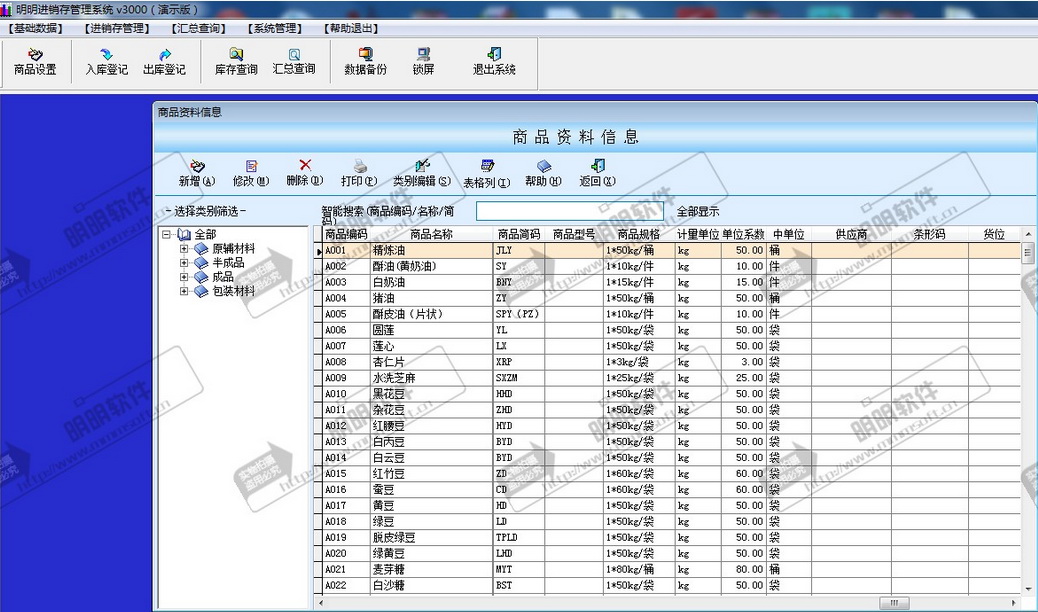The height and width of the screenshot is (612, 1038).
Task: Open the 【汇总查询】 menu
Action: coord(199,28)
